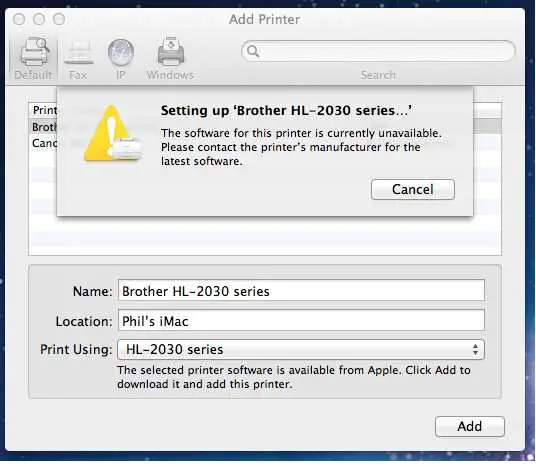
Task: Edit the Name field with Brother HL-2030 series
Action: pyautogui.click(x=301, y=291)
